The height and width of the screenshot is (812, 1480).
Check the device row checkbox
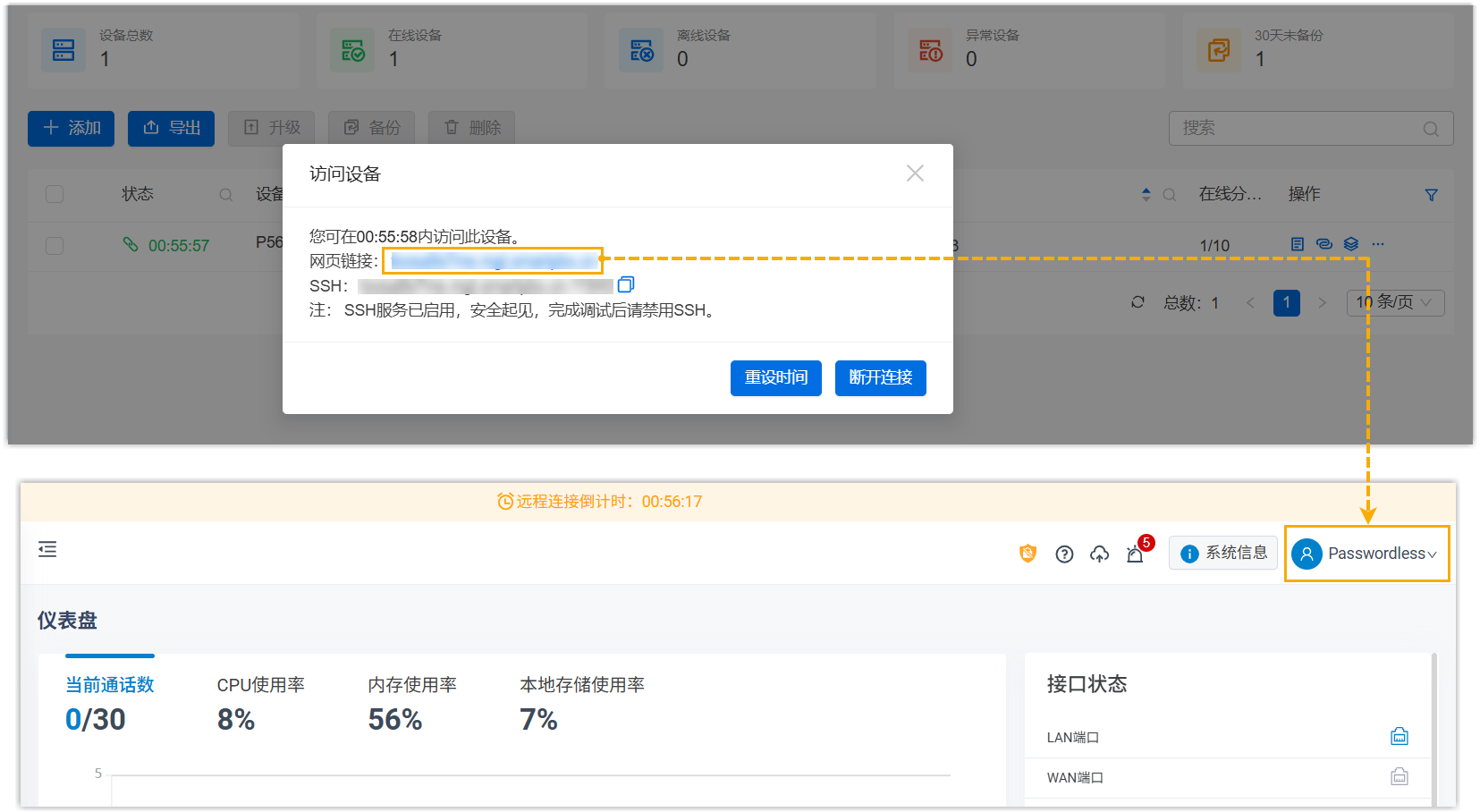pyautogui.click(x=55, y=245)
